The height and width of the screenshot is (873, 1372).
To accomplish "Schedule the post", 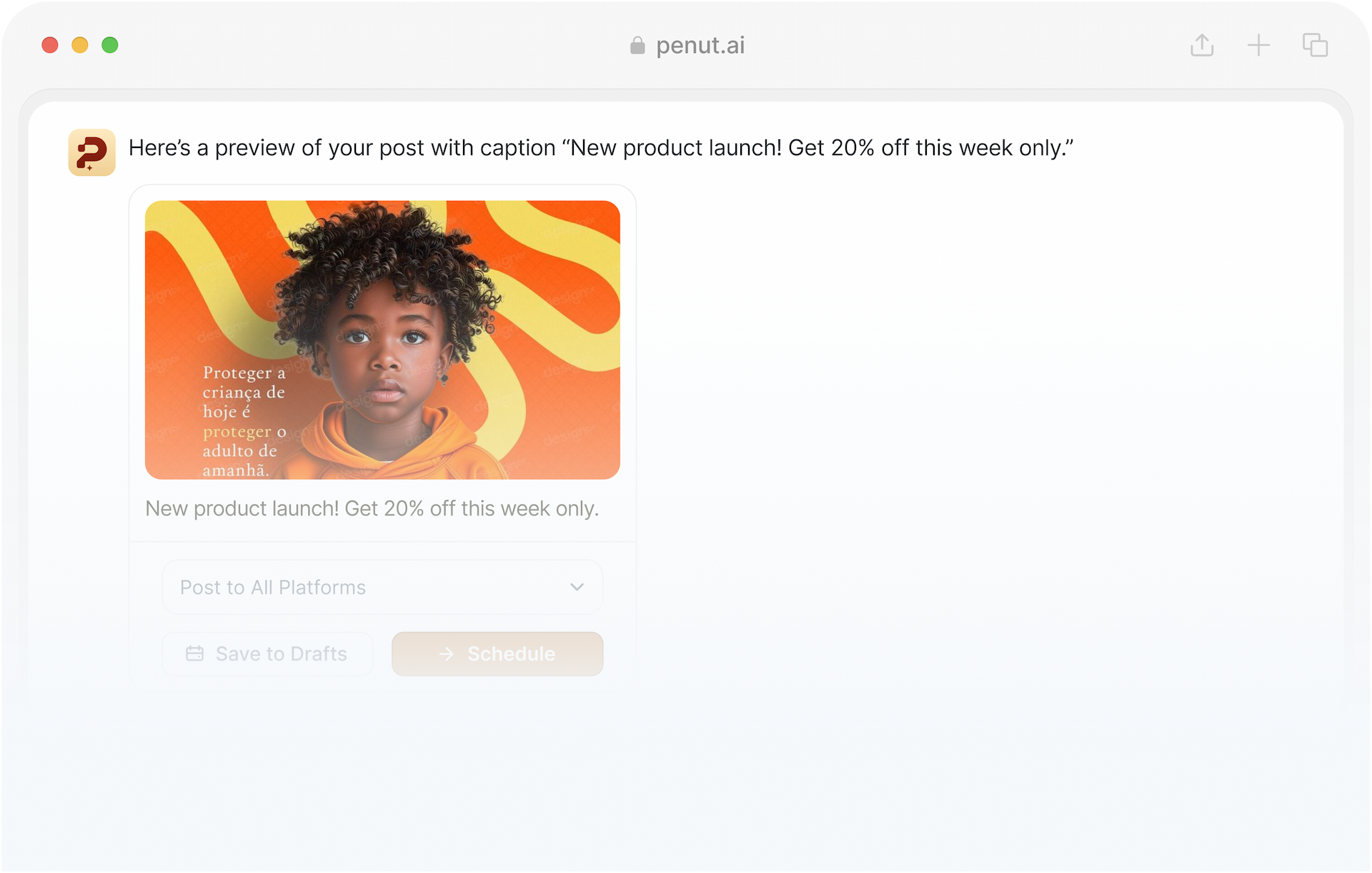I will [497, 653].
